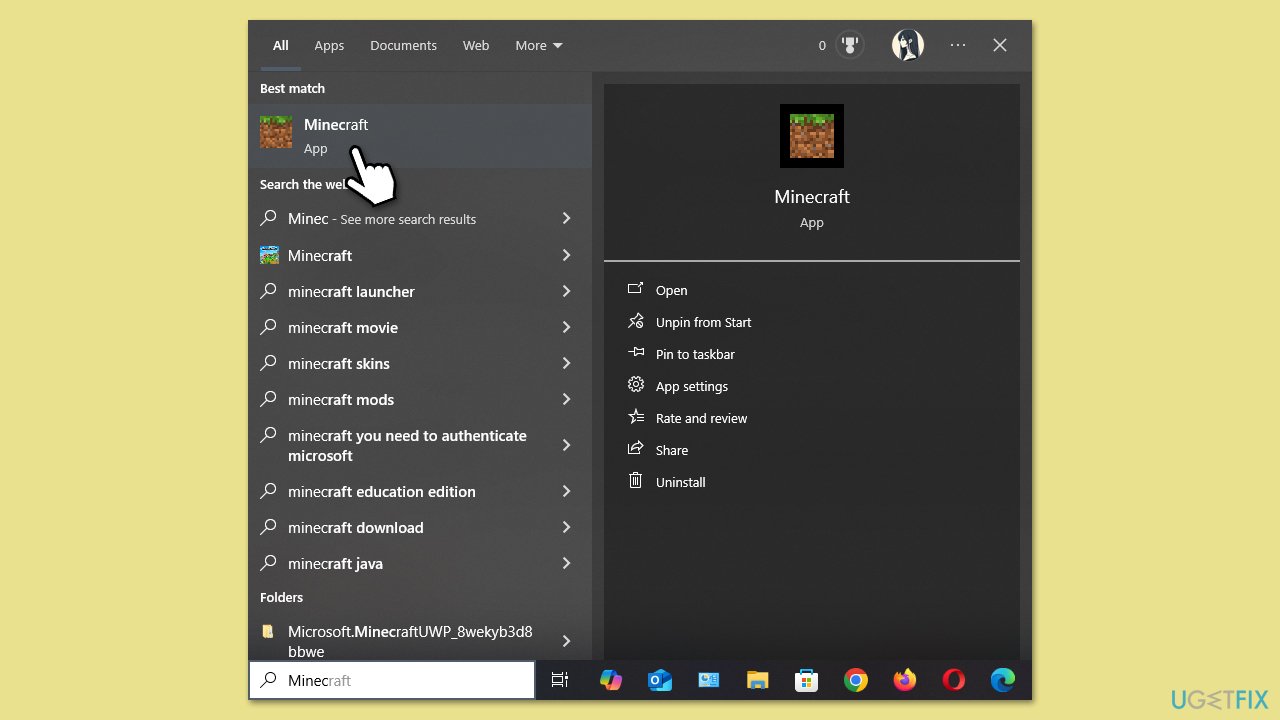This screenshot has width=1280, height=720.
Task: Expand the minecraft java arrow
Action: tap(566, 563)
